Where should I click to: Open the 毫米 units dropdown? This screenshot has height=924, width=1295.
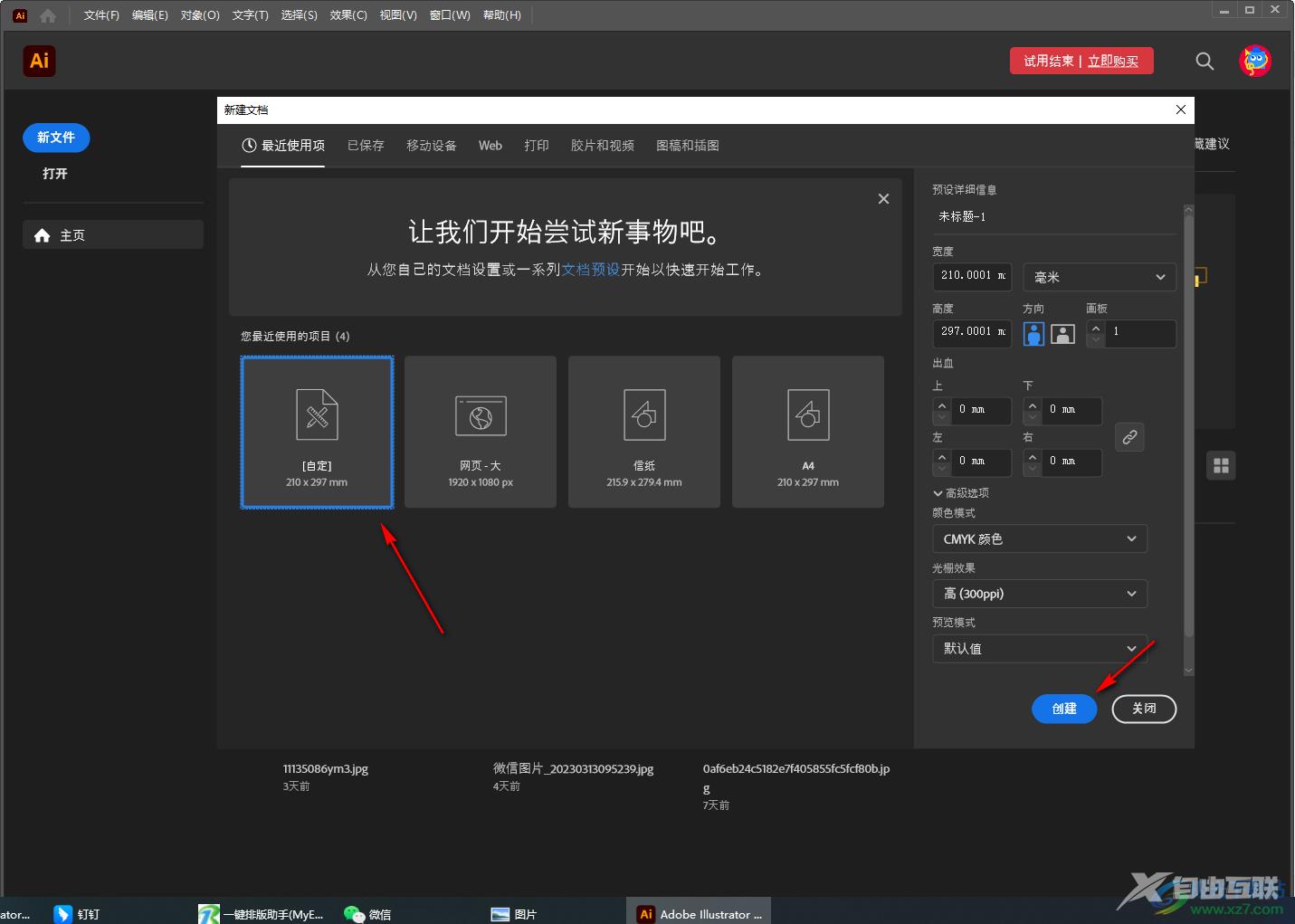tap(1100, 277)
